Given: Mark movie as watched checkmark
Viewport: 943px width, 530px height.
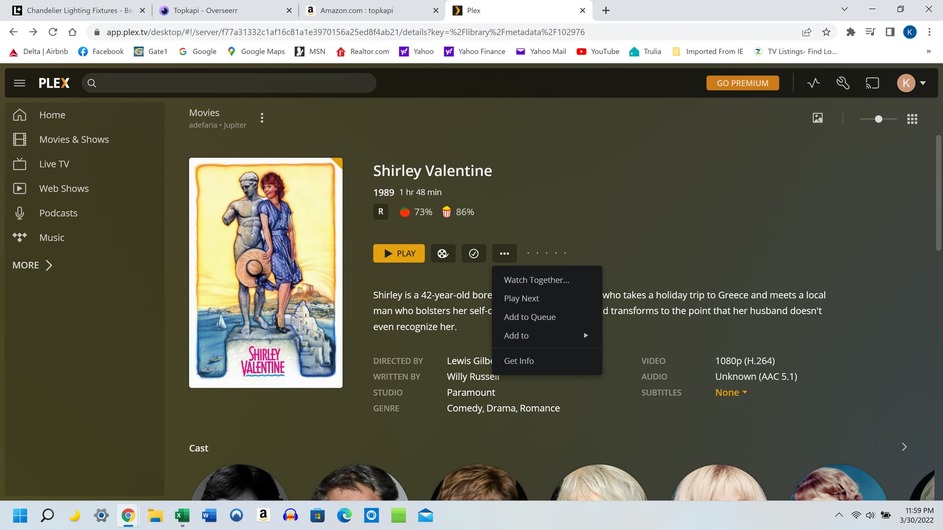Looking at the screenshot, I should [474, 253].
